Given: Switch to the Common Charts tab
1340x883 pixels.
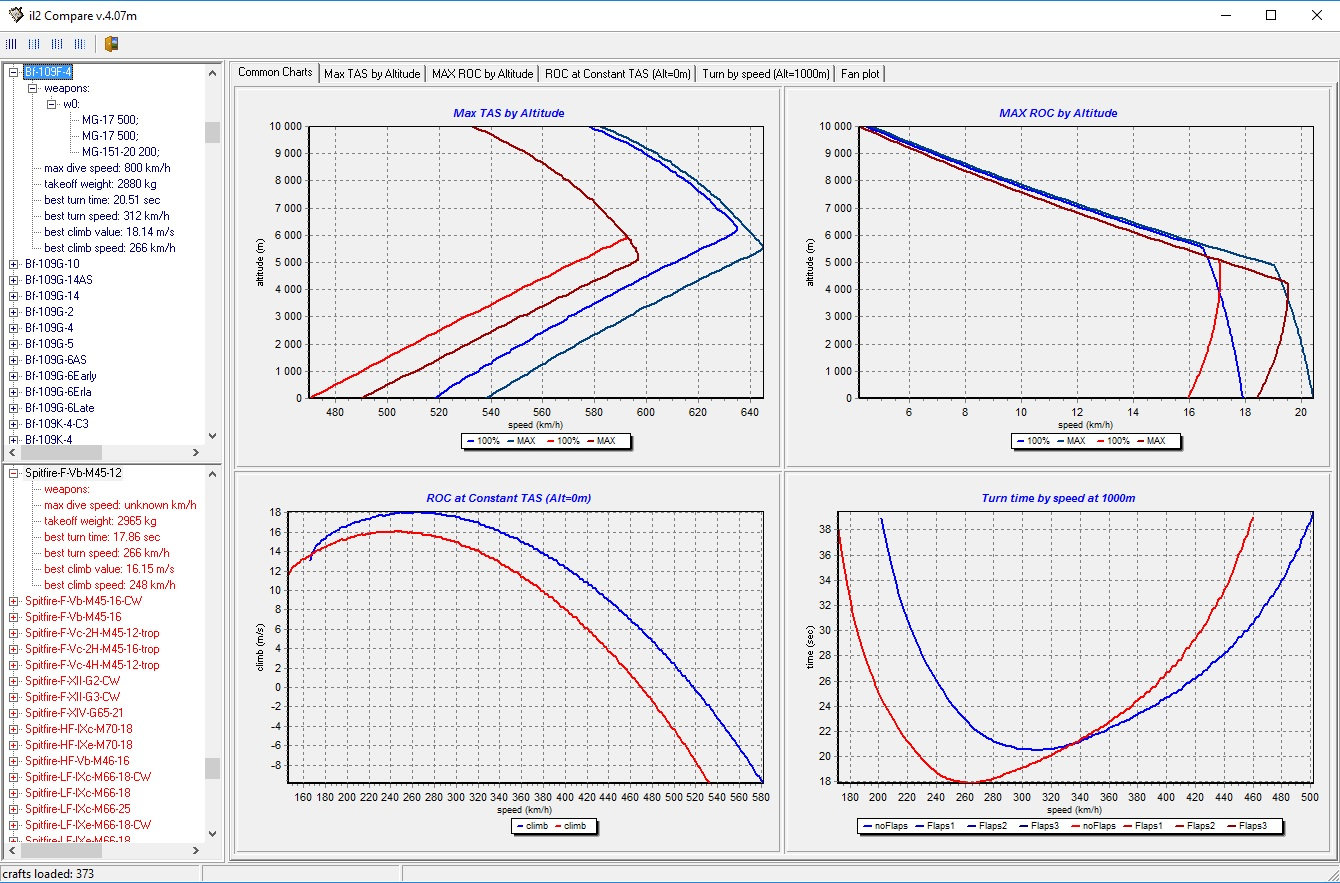Looking at the screenshot, I should [275, 72].
